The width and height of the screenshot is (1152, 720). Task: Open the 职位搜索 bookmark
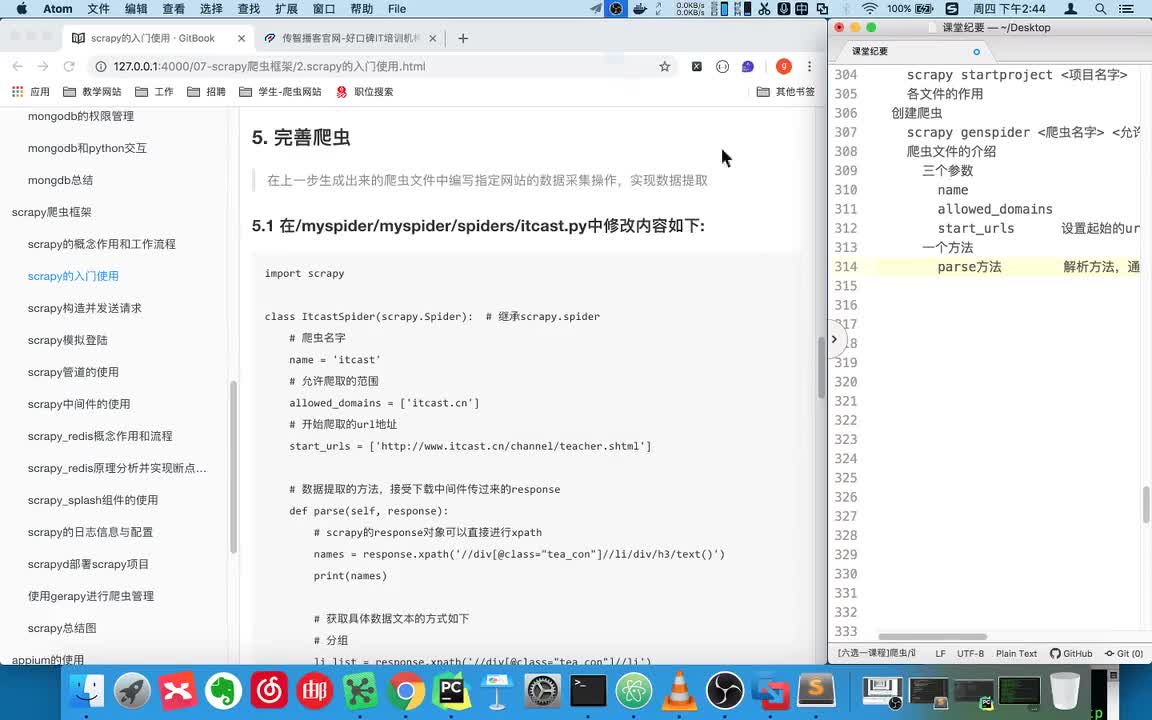point(364,92)
